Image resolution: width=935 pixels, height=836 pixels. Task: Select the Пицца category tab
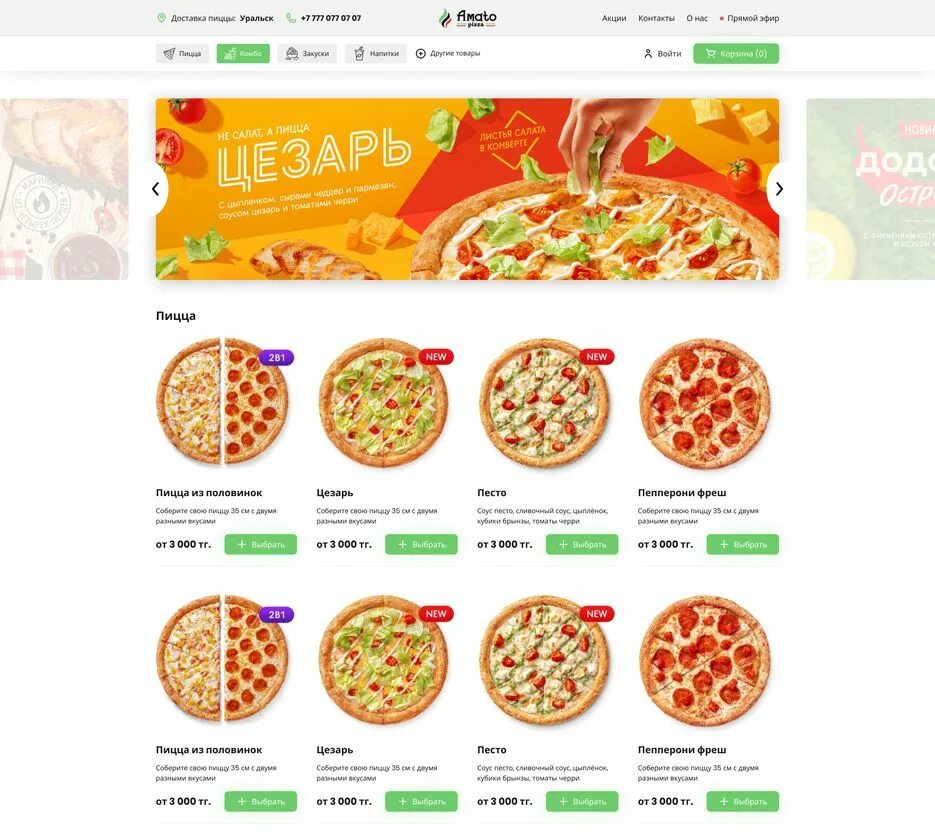coord(182,54)
